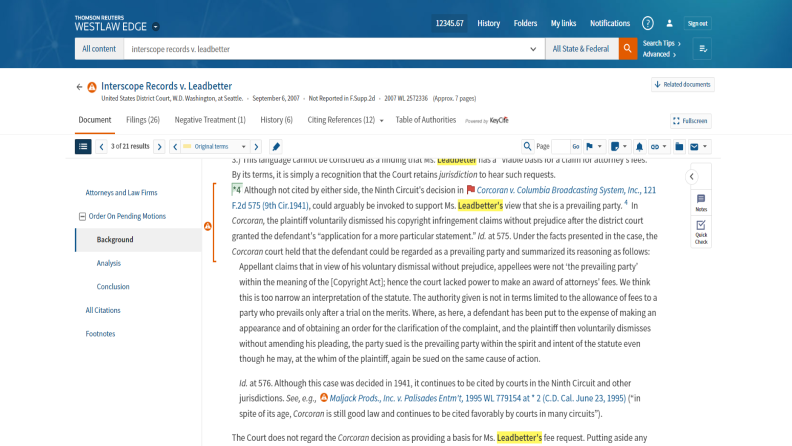Create alert with the bell icon
Screen dimensions: 792x446
click(x=639, y=146)
